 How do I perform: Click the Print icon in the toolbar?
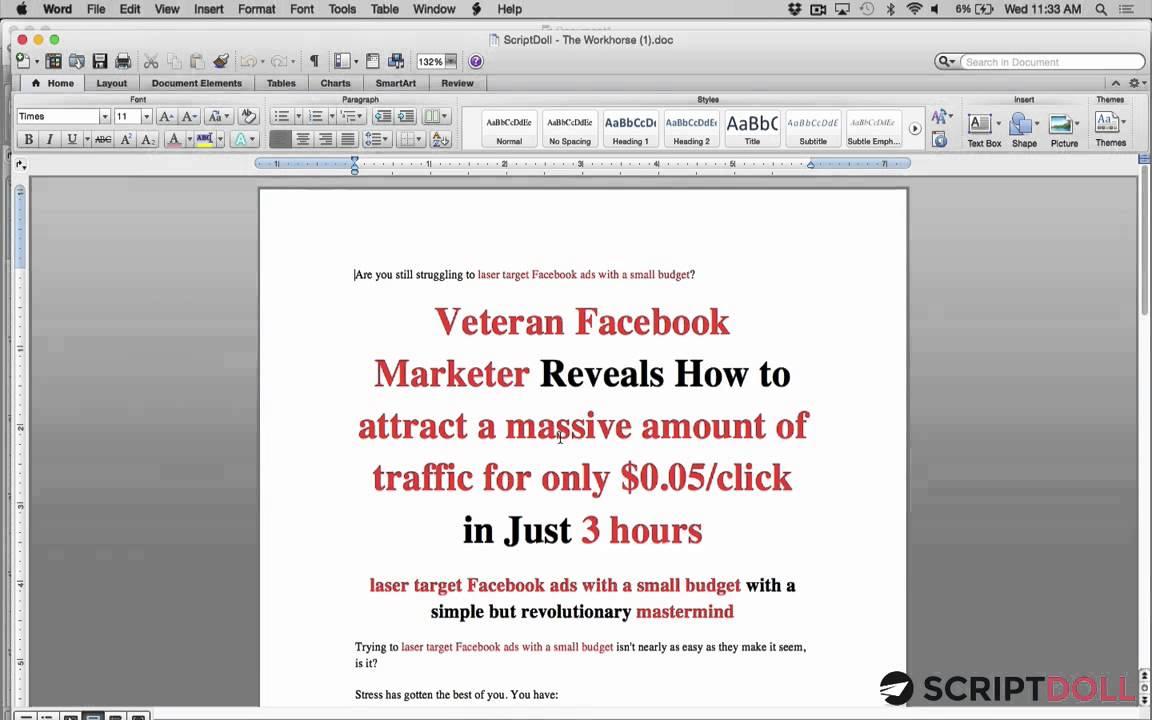coord(123,61)
